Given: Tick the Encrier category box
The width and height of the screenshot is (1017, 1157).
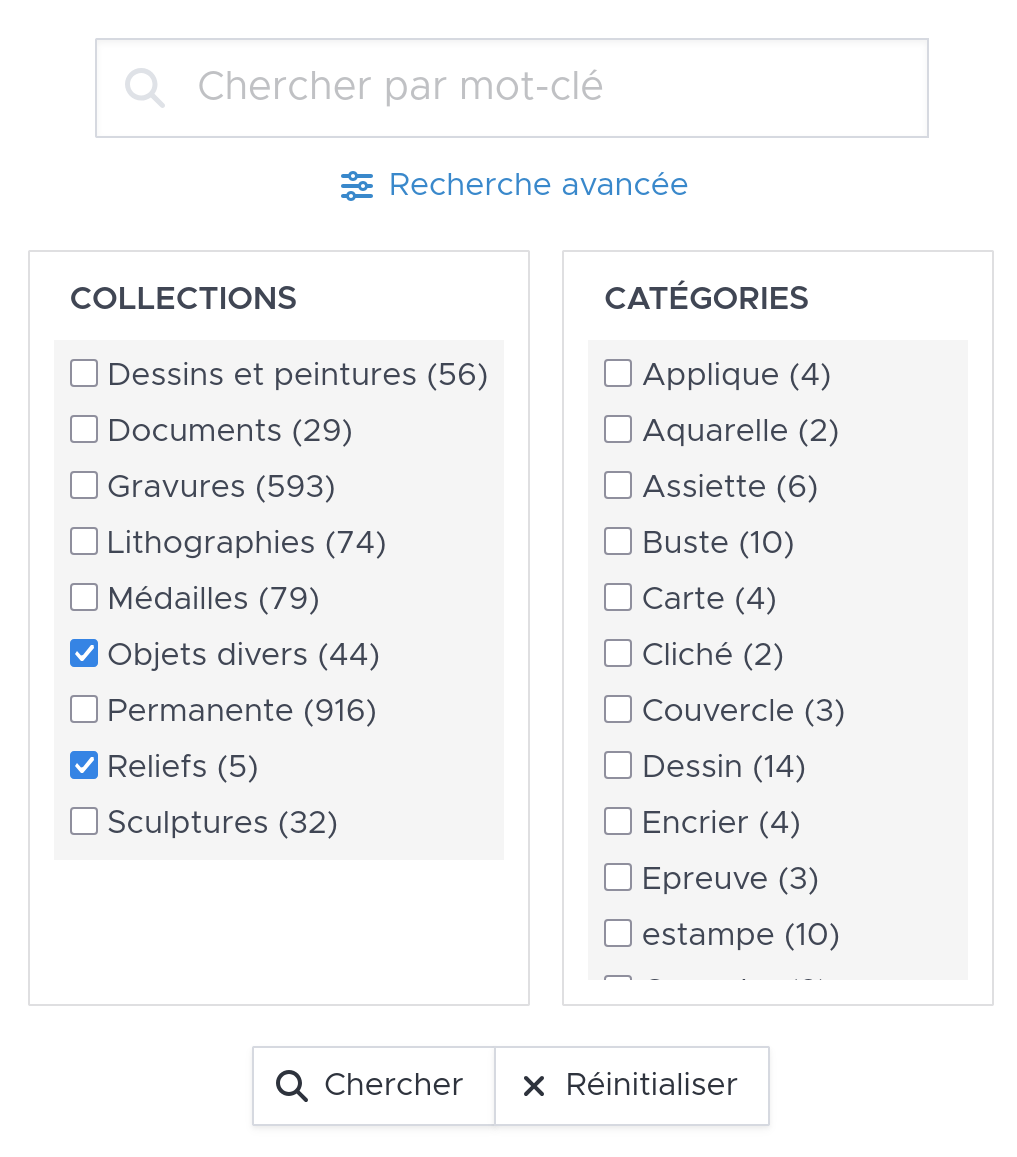Looking at the screenshot, I should (618, 822).
